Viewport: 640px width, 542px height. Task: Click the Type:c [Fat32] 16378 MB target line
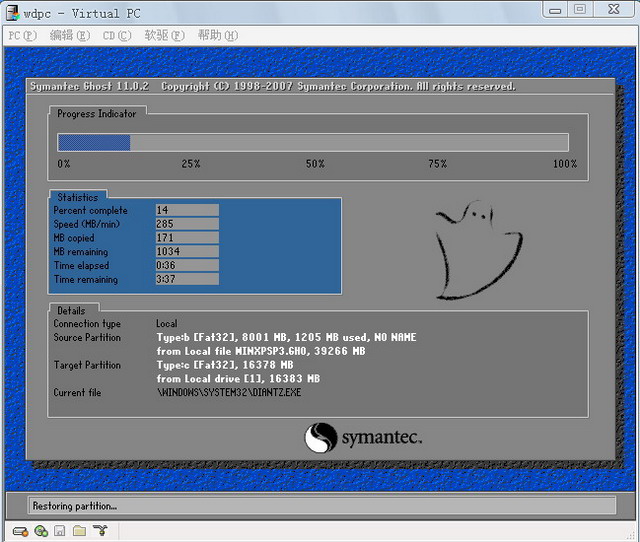pos(225,365)
